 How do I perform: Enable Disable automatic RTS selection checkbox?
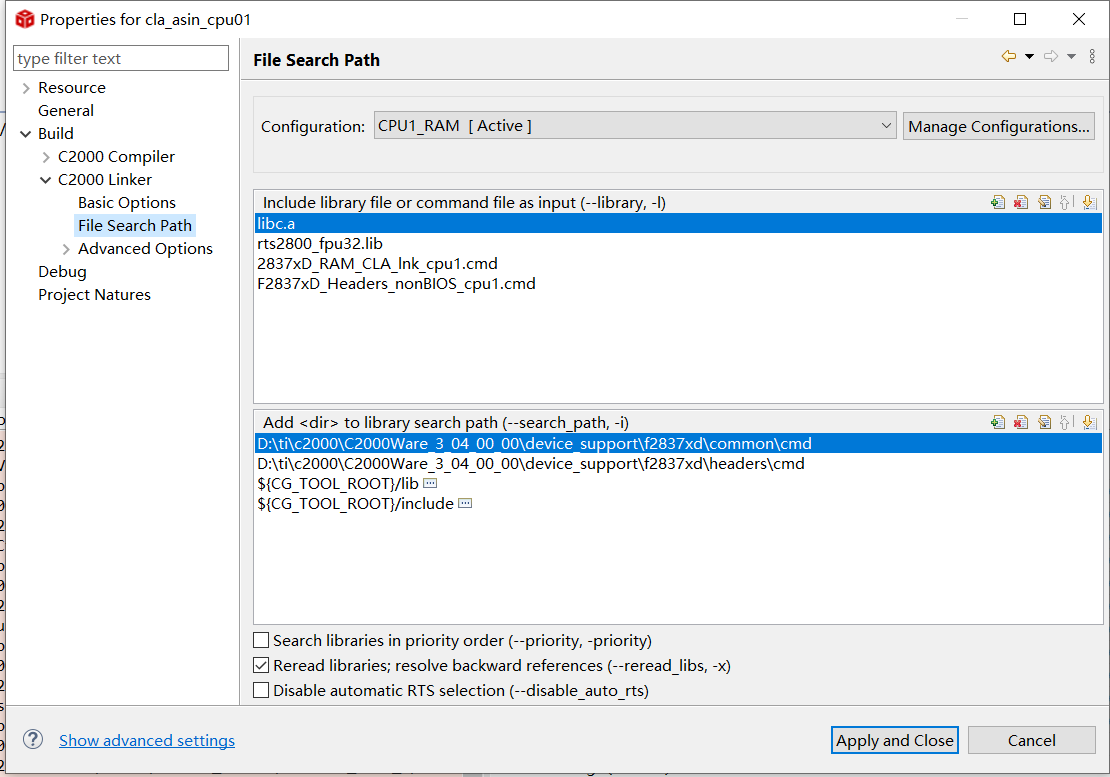click(x=262, y=690)
